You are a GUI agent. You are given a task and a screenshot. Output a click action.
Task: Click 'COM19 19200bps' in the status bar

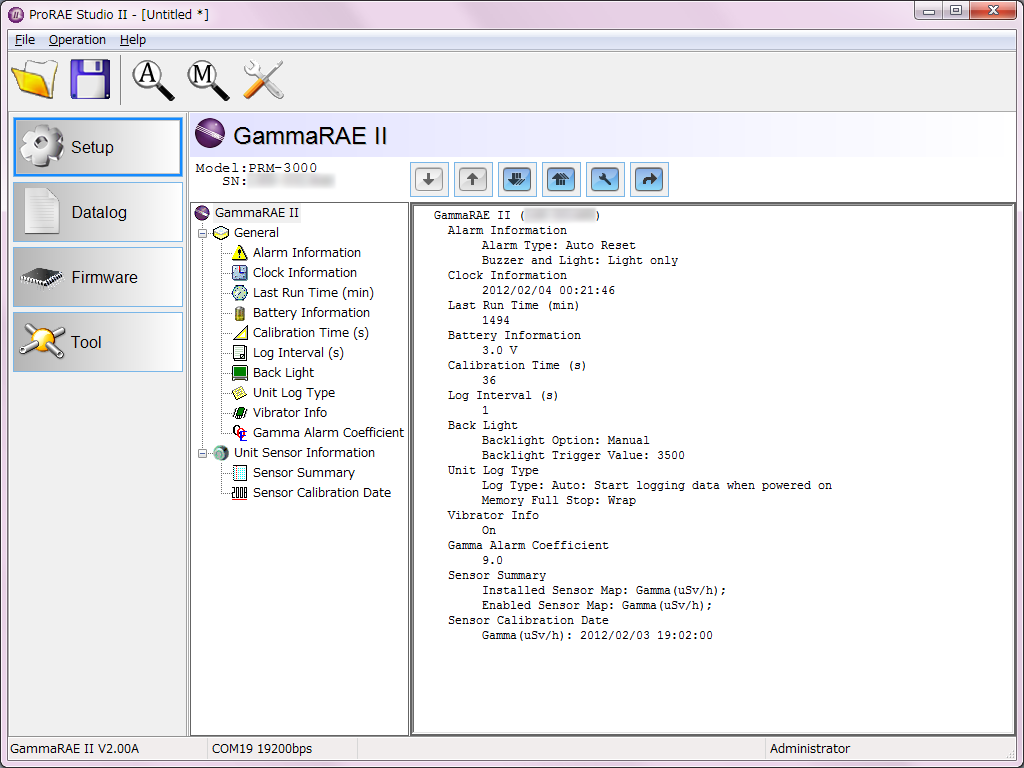(262, 749)
